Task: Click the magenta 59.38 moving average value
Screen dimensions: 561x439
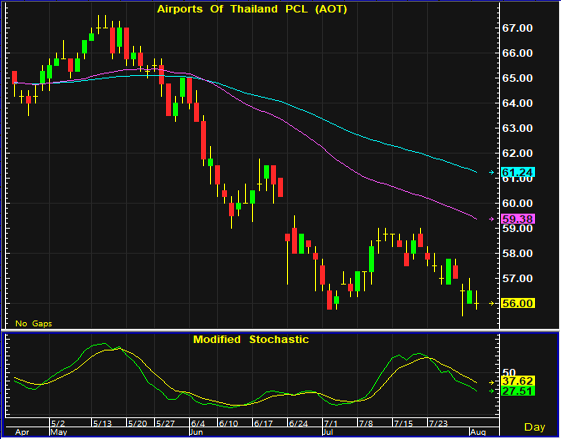Action: click(518, 219)
